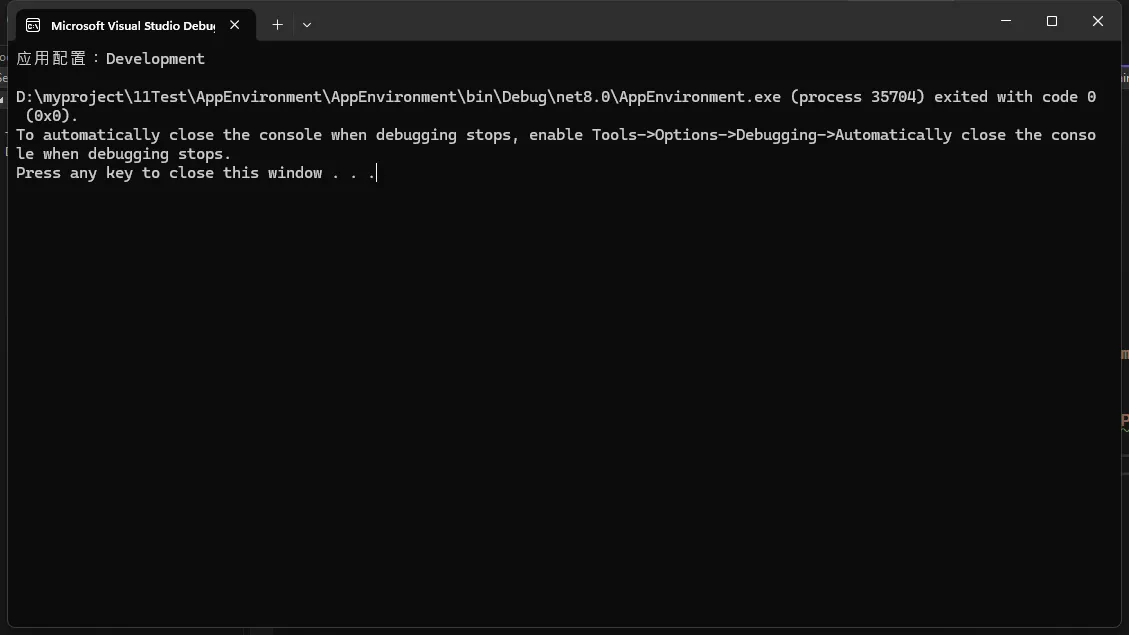The height and width of the screenshot is (635, 1129).
Task: Click the console icon in the tab
Action: (34, 25)
